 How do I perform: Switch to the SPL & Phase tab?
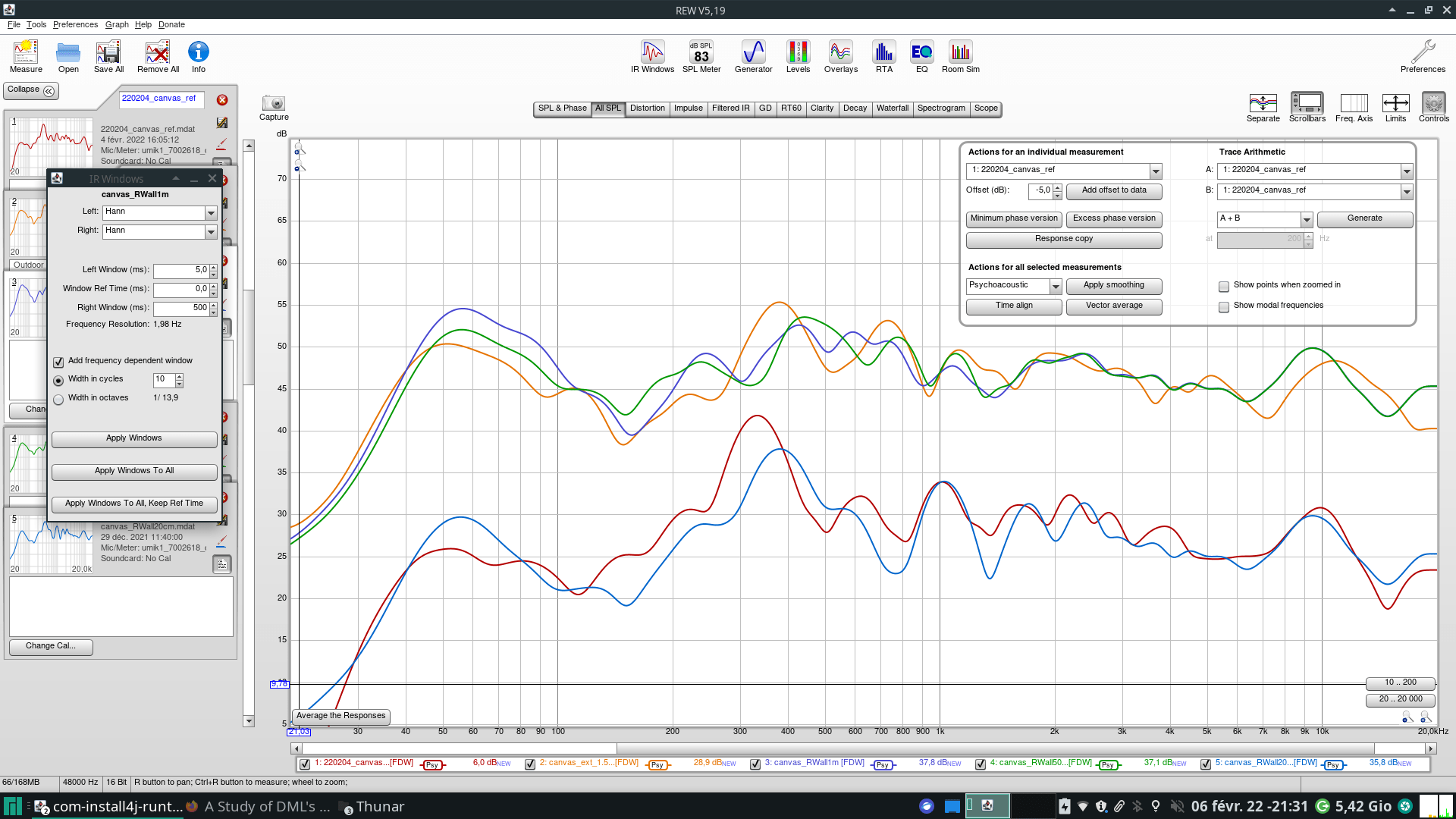click(562, 108)
